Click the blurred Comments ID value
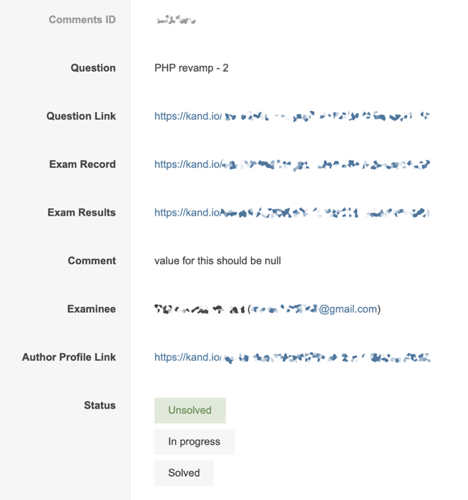 176,20
